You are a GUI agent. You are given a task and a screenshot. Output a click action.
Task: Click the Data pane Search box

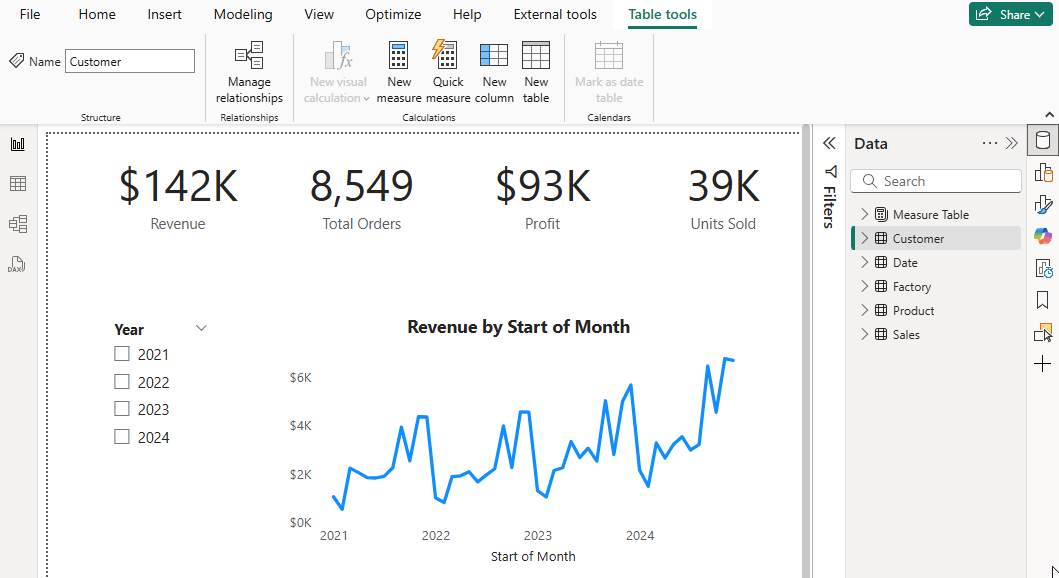[x=936, y=181]
